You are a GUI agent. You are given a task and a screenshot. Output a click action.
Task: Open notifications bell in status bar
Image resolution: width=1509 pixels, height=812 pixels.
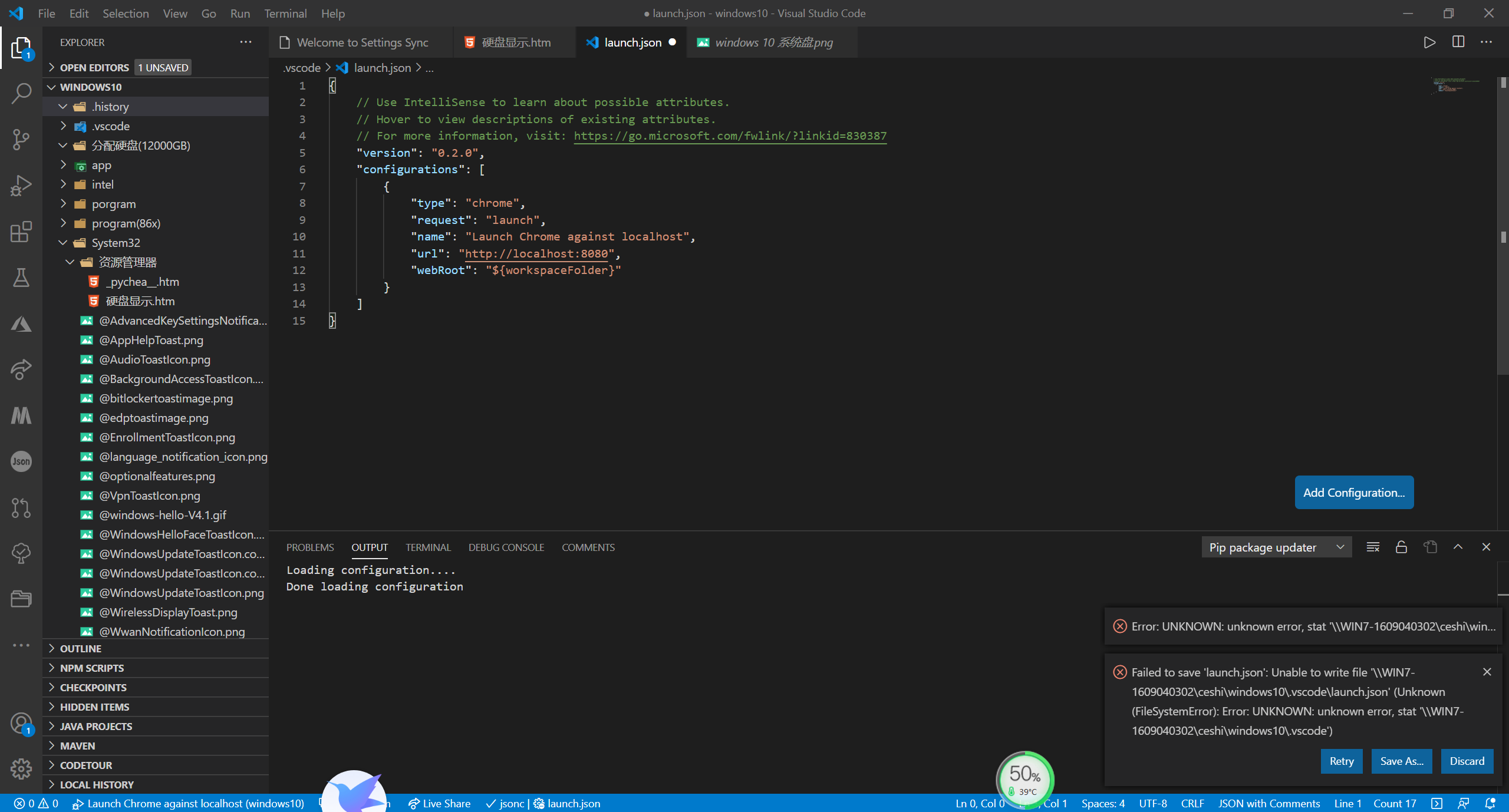point(1490,803)
